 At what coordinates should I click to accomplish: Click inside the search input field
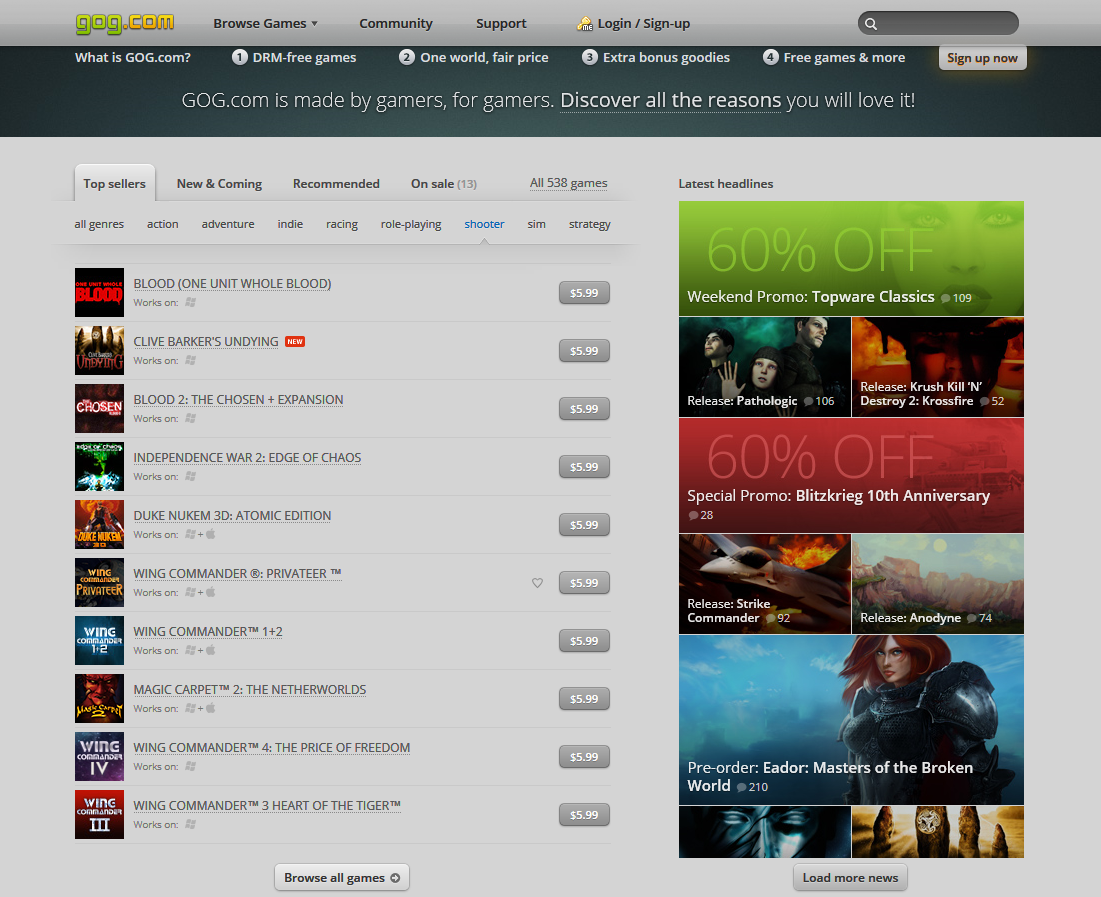[945, 24]
